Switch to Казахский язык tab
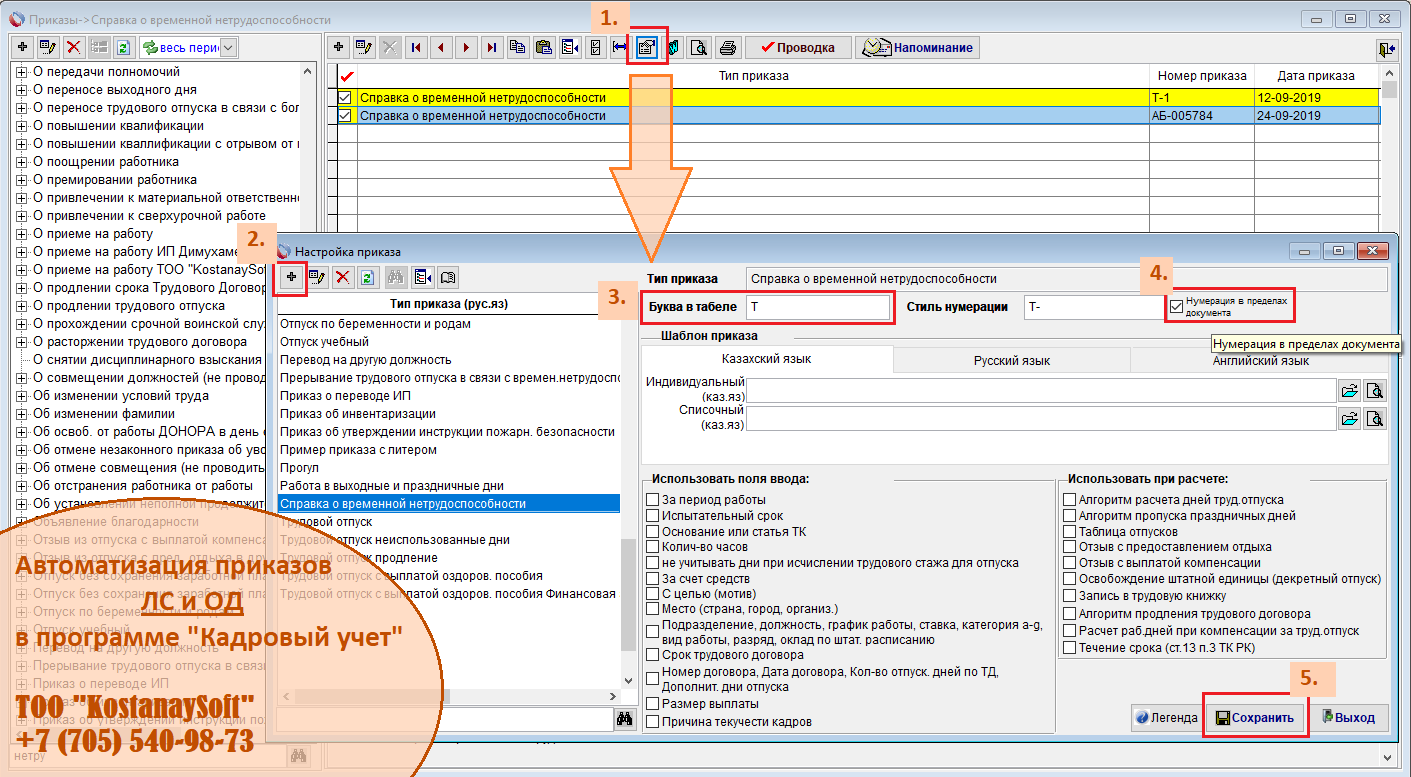Screen dimensions: 1411x777 (x=766, y=359)
